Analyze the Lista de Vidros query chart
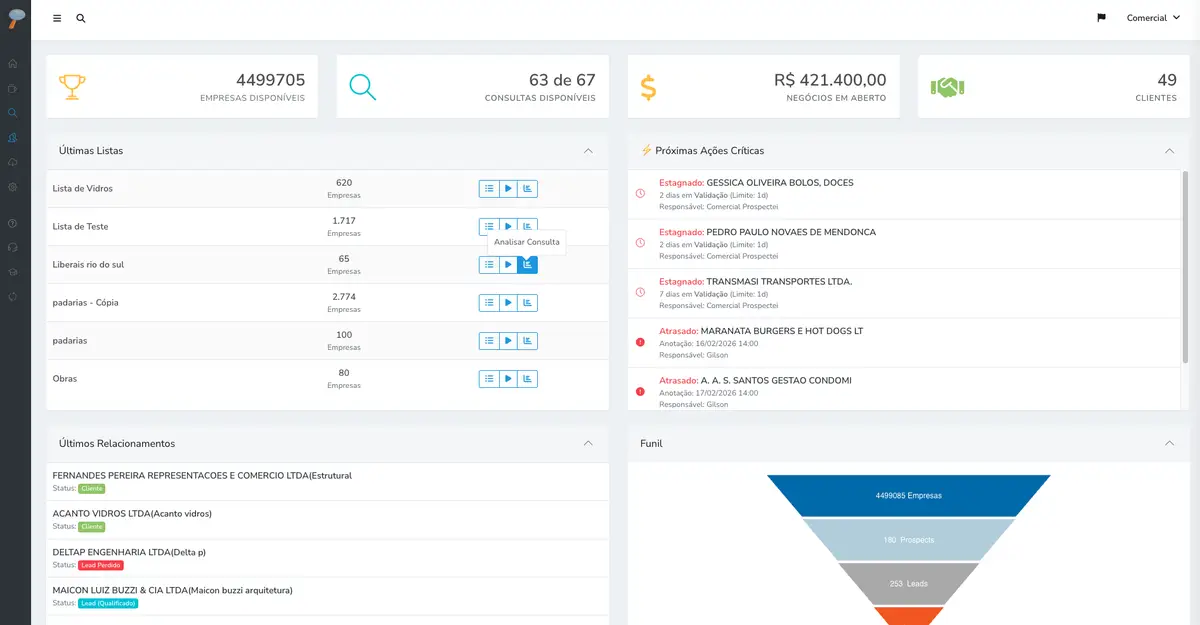Image resolution: width=1200 pixels, height=625 pixels. point(528,188)
